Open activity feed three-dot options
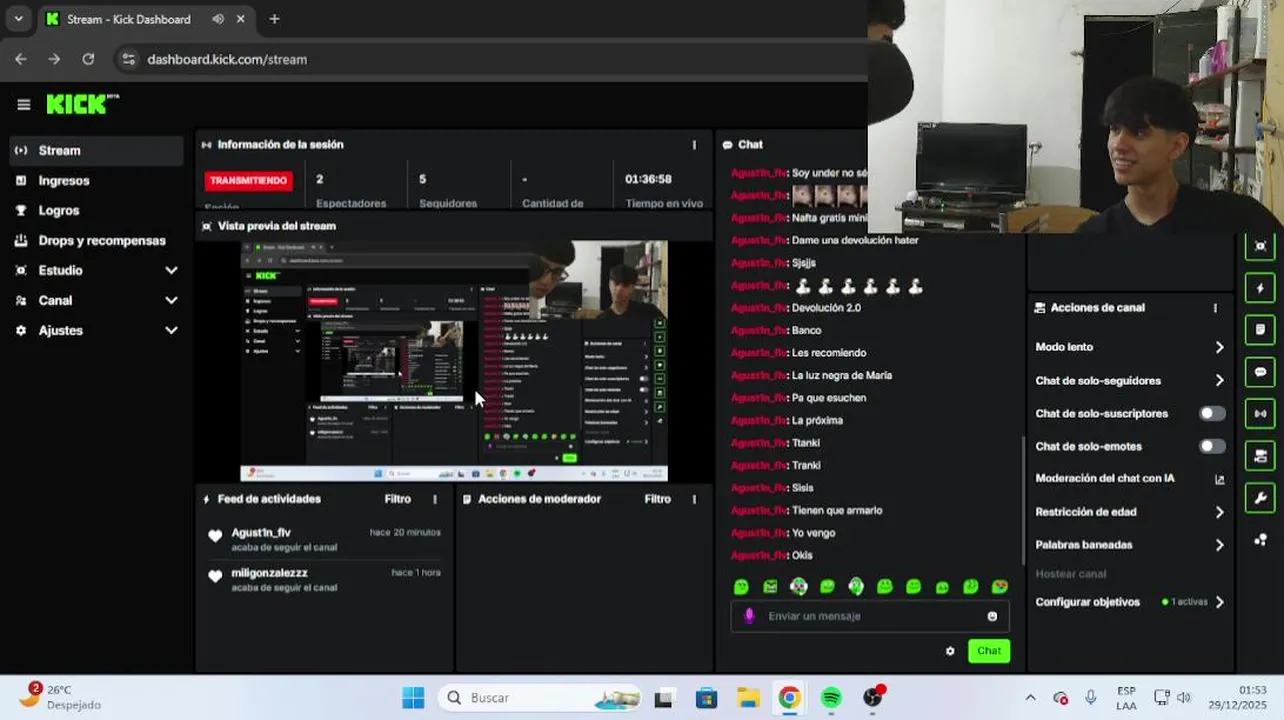The width and height of the screenshot is (1284, 720). tap(434, 499)
